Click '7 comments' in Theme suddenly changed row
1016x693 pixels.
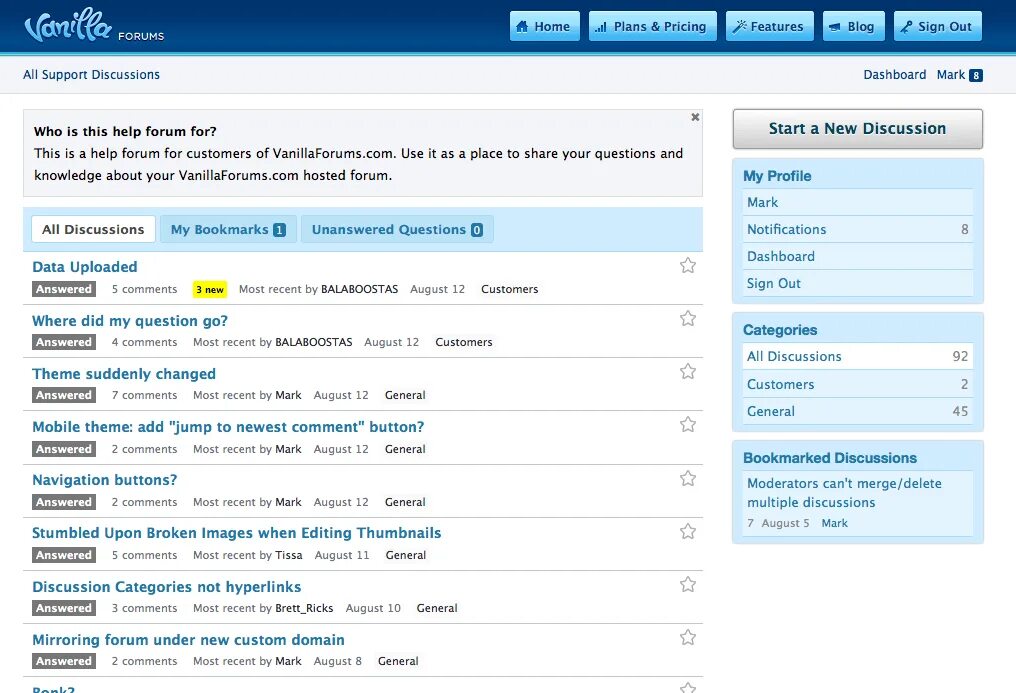click(x=144, y=395)
